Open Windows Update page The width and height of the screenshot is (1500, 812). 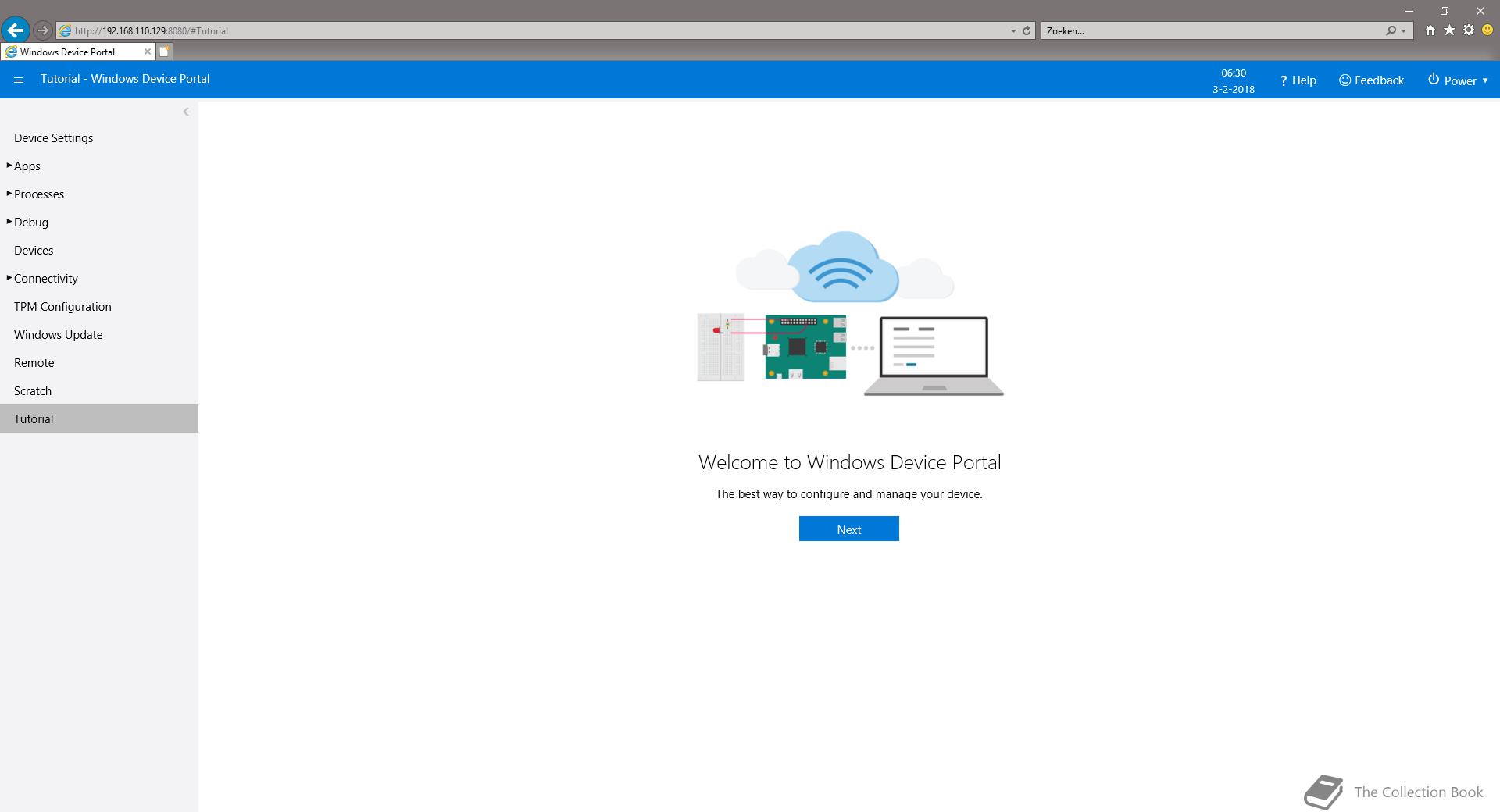point(58,335)
